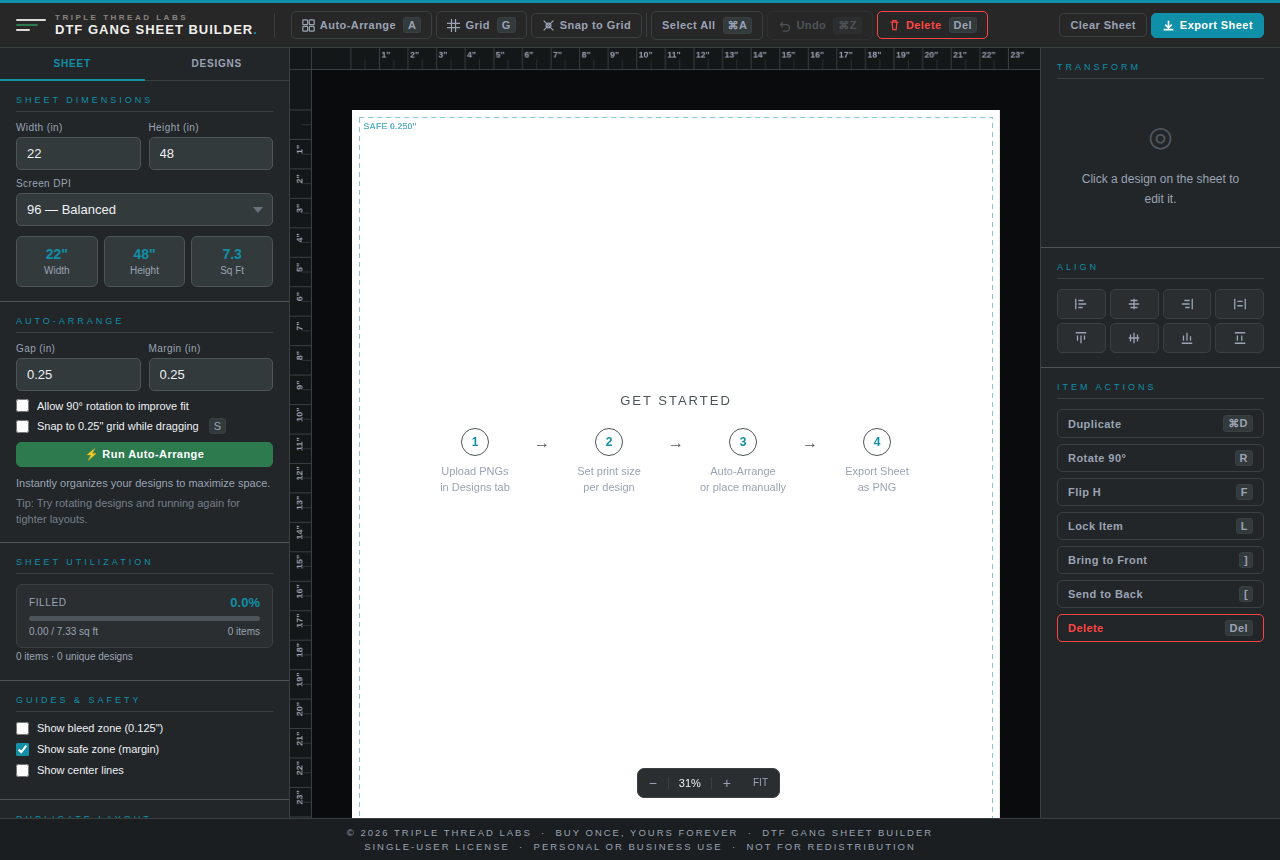Select the Sheet tab
Screen dimensions: 1280x860
(72, 63)
